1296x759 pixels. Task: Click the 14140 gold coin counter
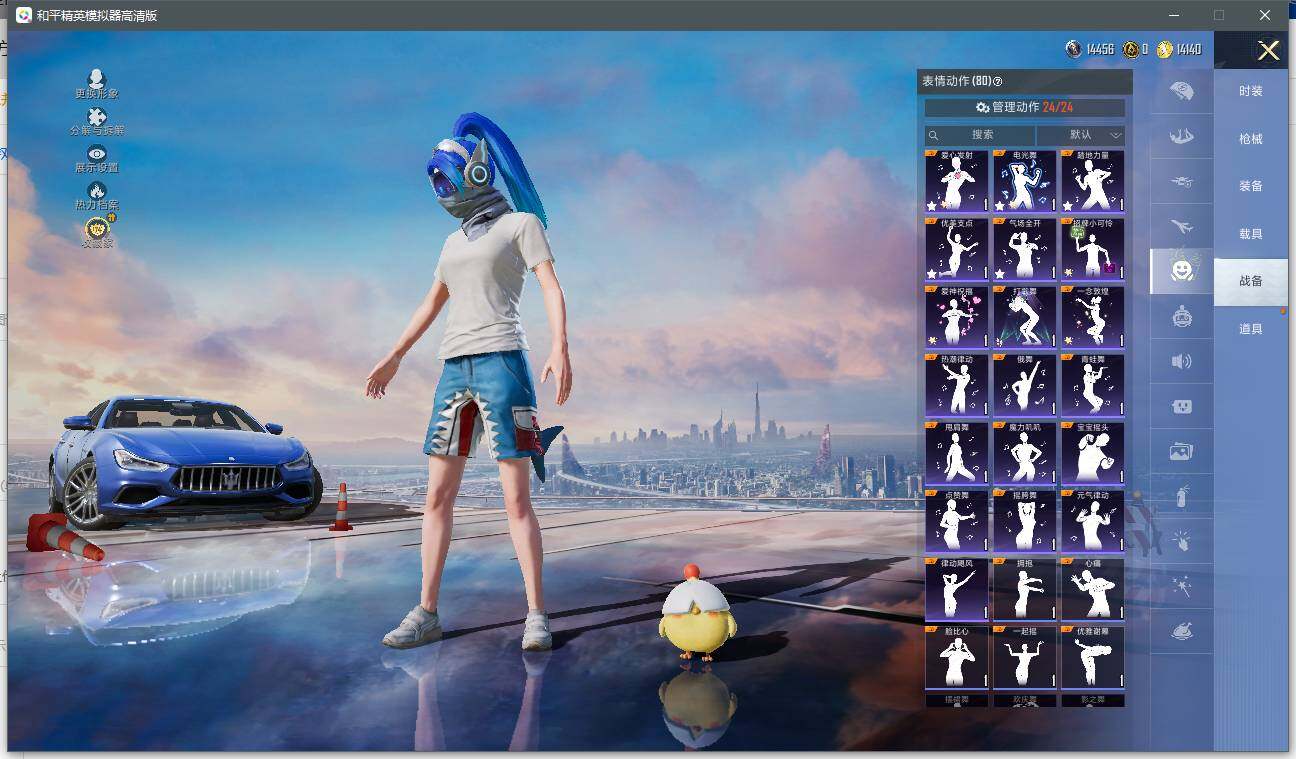pyautogui.click(x=1179, y=49)
